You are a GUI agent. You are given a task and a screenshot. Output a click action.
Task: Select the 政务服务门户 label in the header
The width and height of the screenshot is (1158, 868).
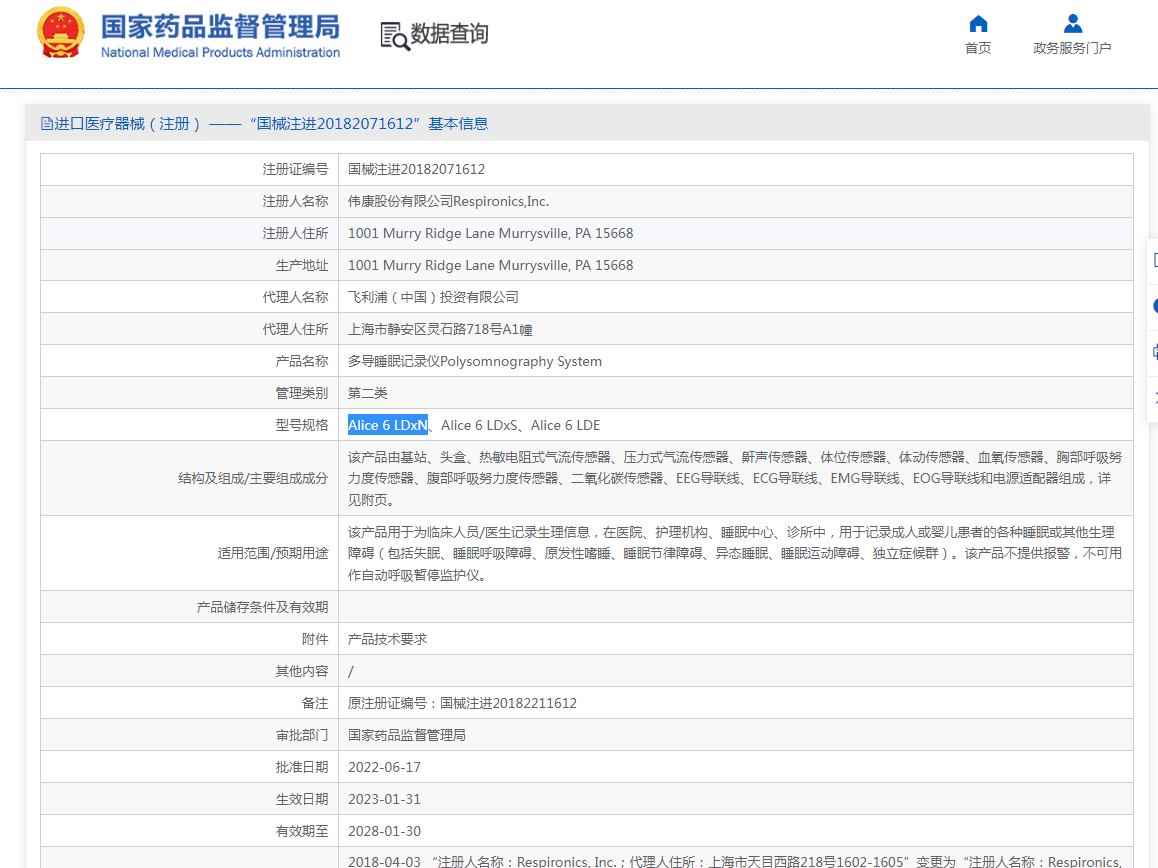coord(1072,48)
